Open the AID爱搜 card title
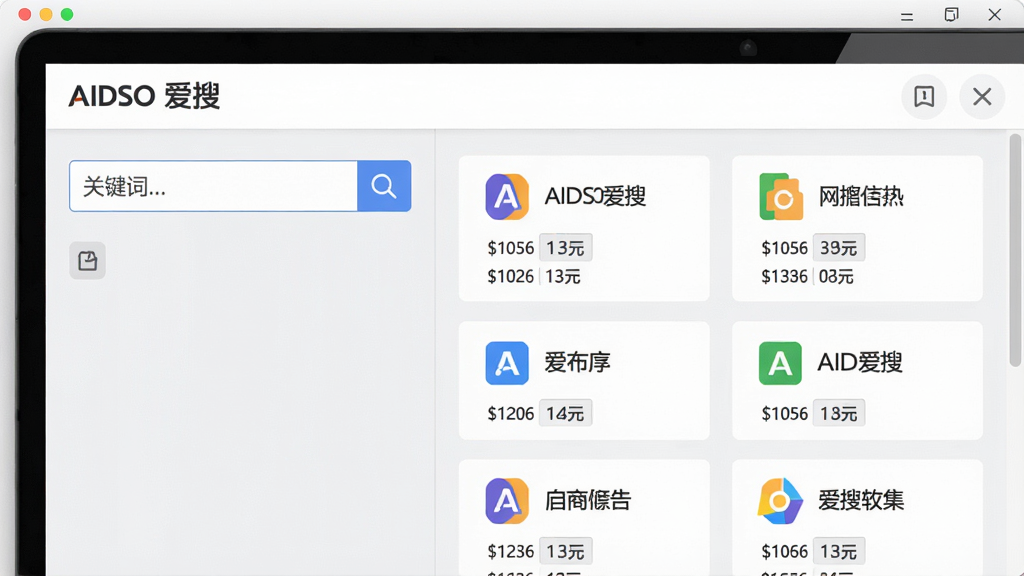Image resolution: width=1024 pixels, height=576 pixels. coord(859,362)
